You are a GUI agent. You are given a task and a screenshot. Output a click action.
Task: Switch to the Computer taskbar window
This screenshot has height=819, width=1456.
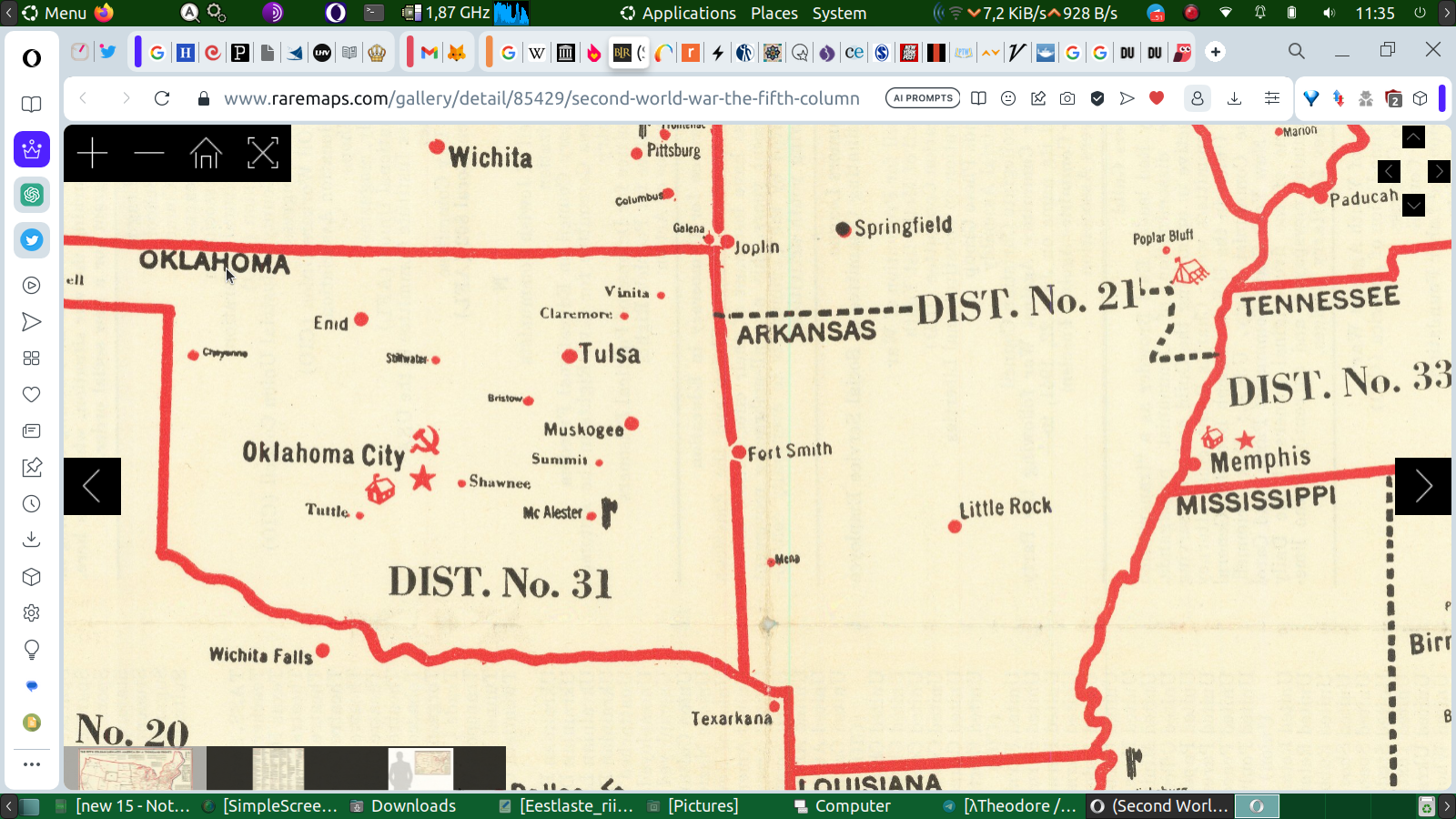click(x=843, y=805)
